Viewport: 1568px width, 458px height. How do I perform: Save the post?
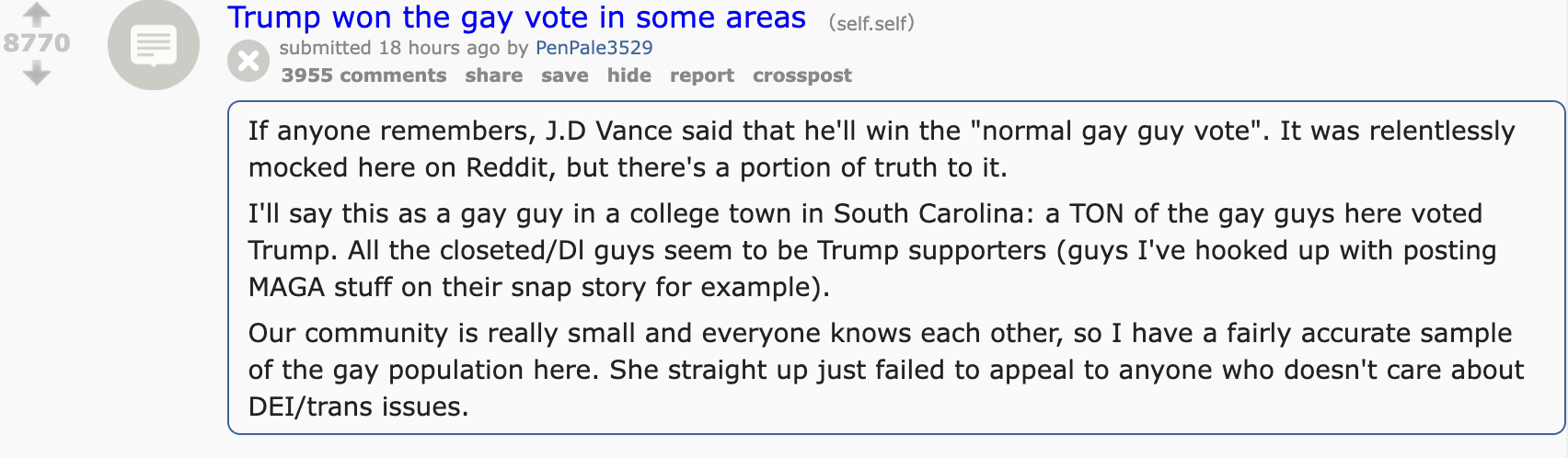tap(565, 75)
